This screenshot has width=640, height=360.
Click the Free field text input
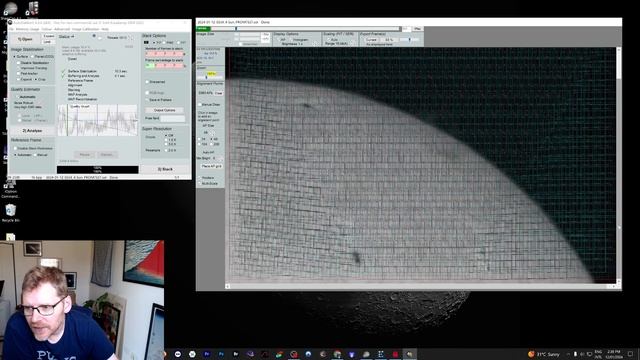tap(173, 118)
